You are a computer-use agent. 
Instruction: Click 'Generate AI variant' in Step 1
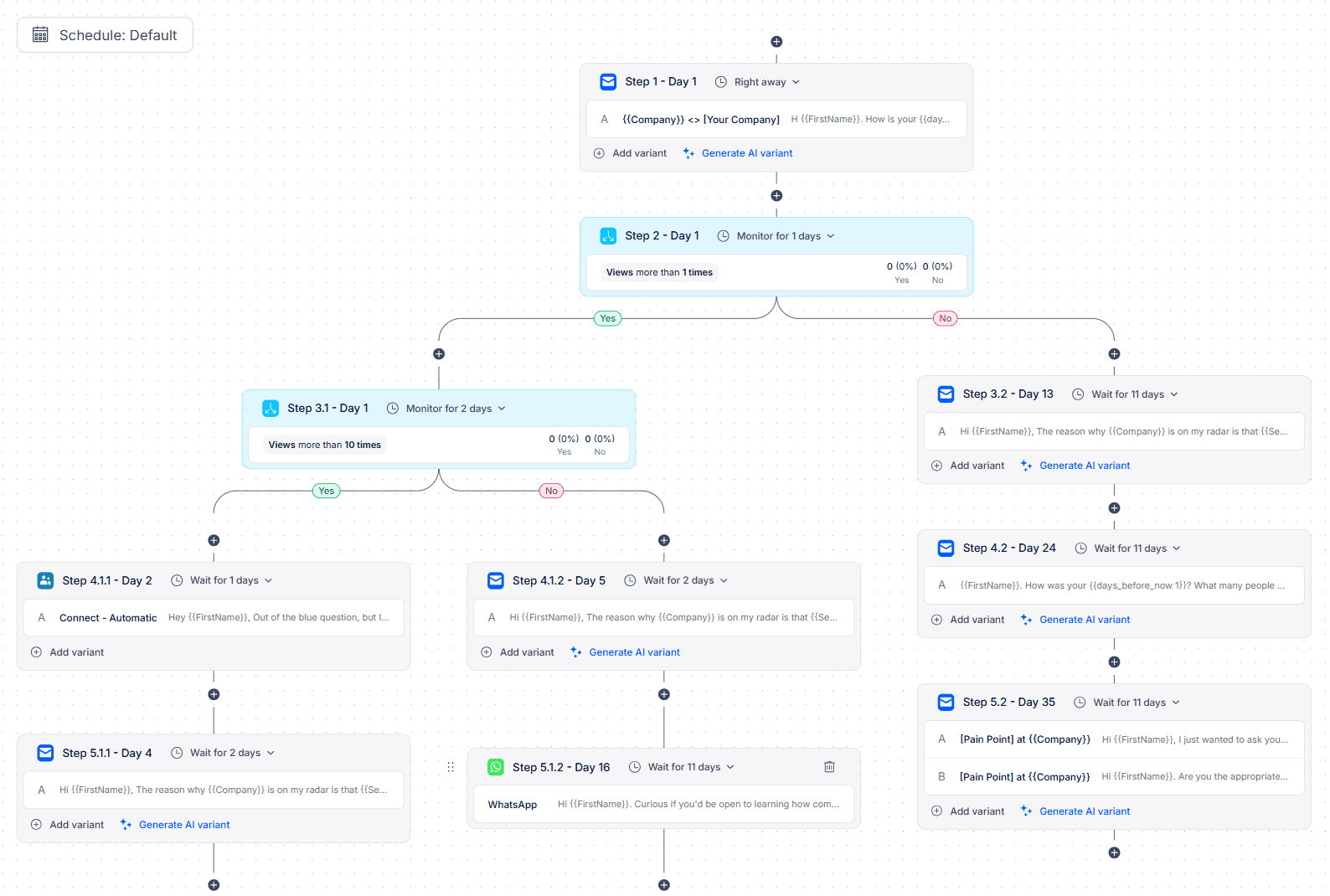tap(746, 153)
